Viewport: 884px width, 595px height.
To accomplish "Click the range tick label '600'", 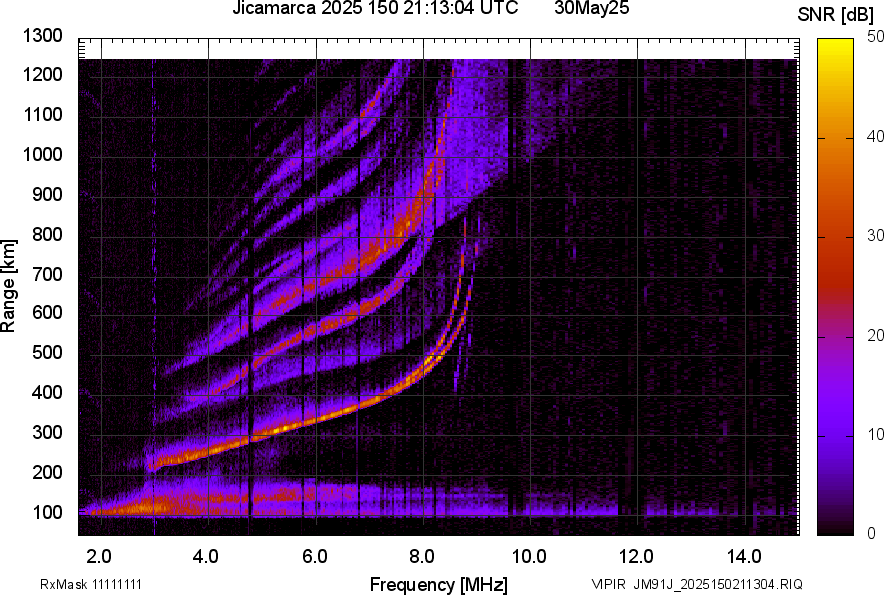I will 47,312.
